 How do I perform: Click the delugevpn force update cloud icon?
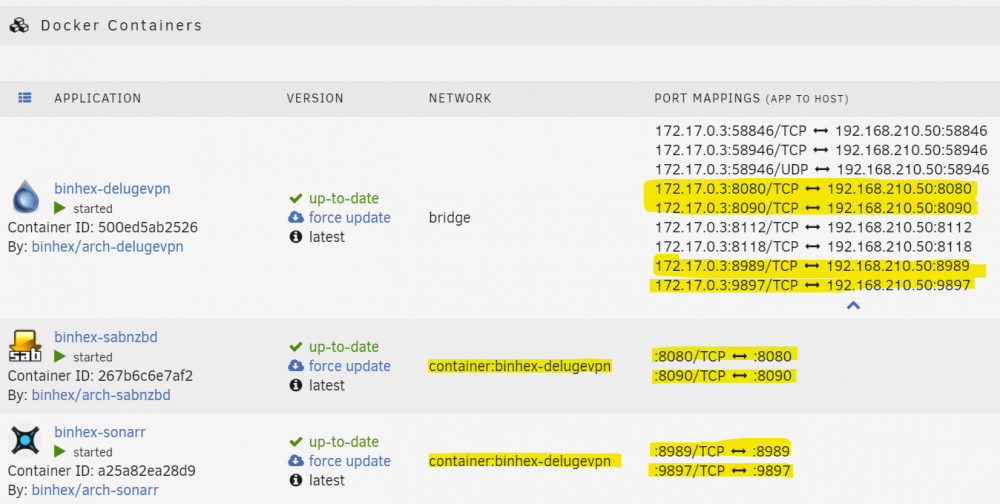coord(295,217)
